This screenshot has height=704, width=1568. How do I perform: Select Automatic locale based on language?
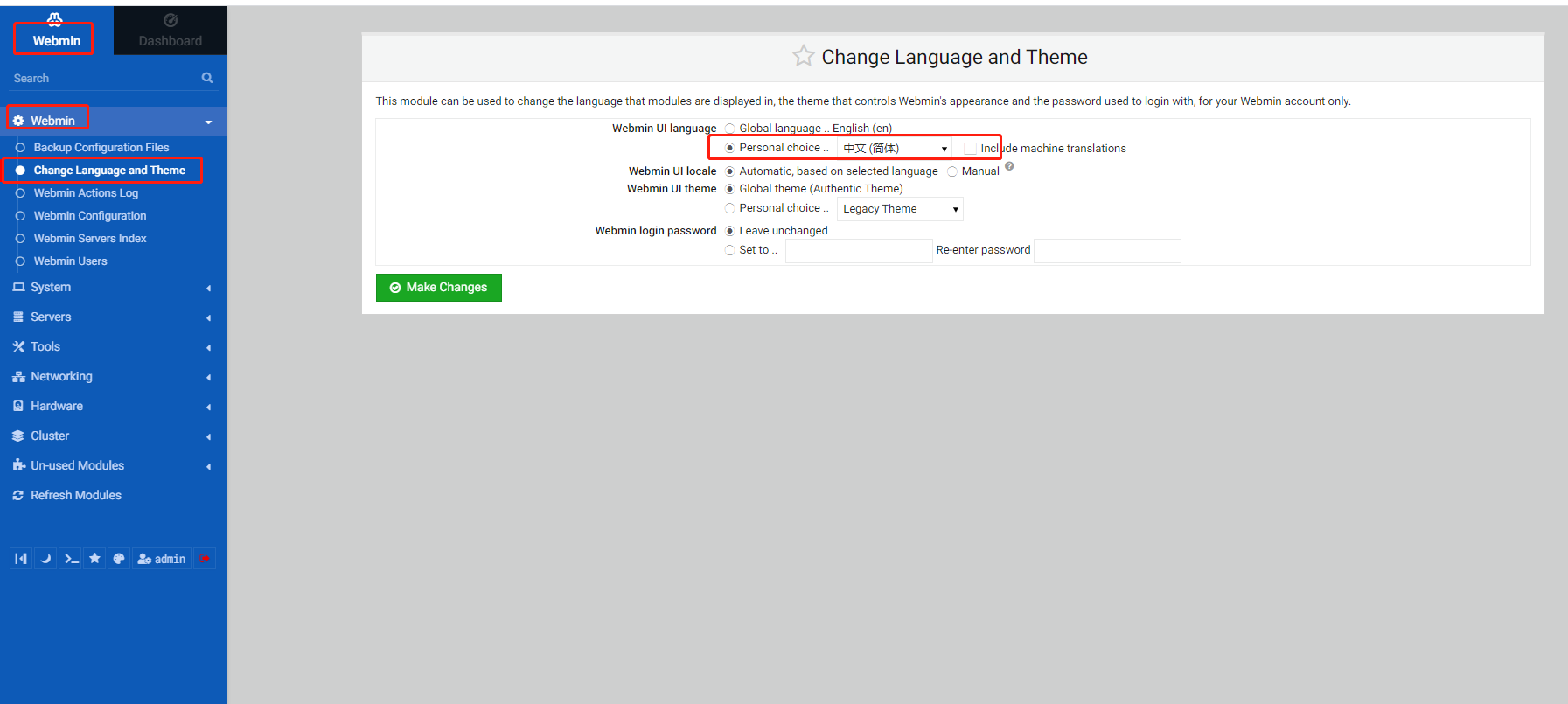coord(729,171)
